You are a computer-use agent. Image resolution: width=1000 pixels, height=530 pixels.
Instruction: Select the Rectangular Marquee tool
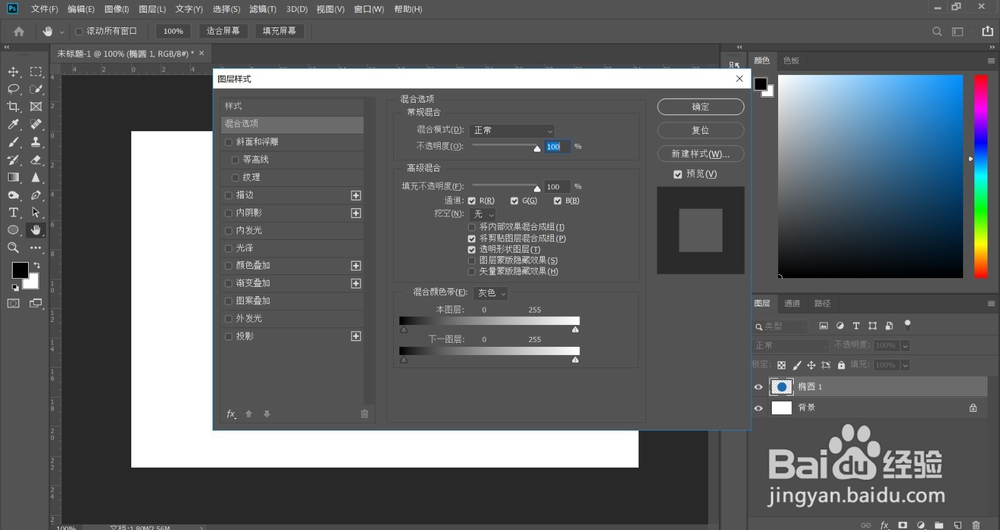coord(36,71)
